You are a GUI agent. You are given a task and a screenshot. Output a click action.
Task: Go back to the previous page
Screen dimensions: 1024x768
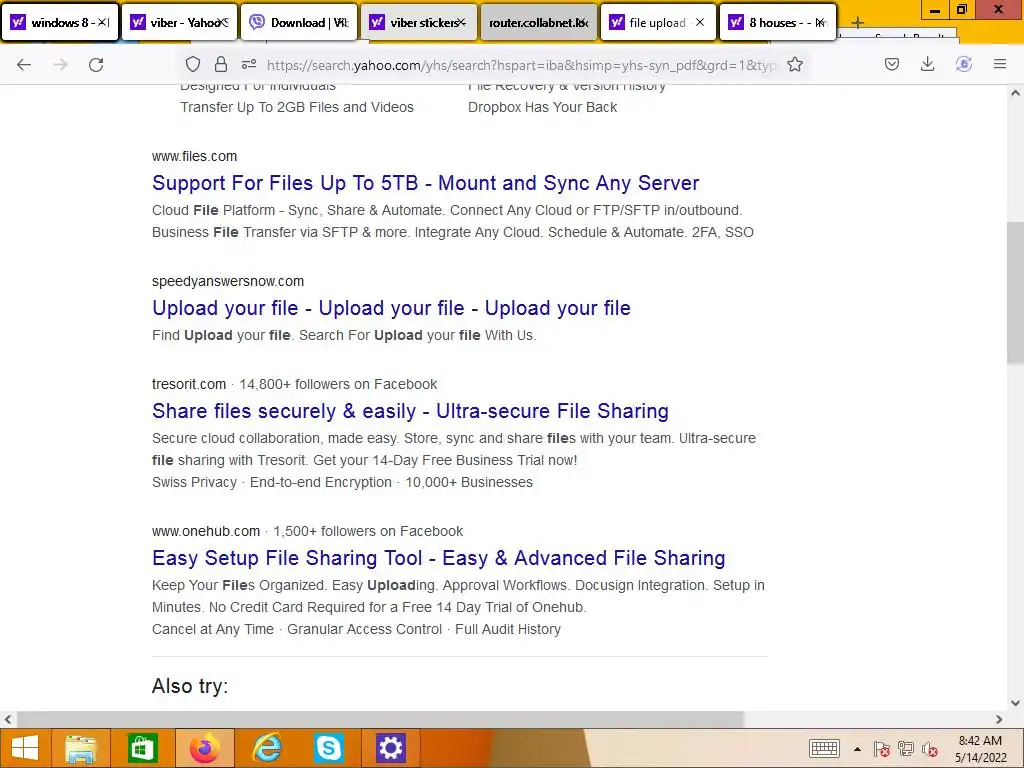click(x=24, y=65)
